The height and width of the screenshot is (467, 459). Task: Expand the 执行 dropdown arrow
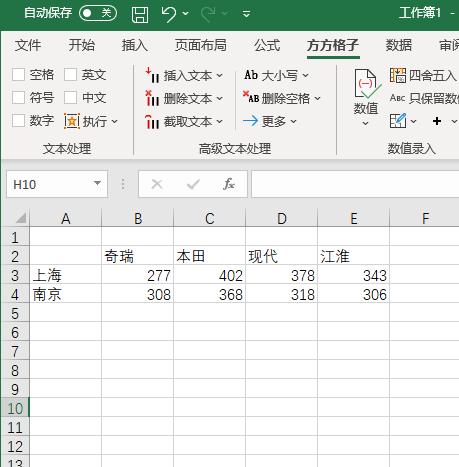pos(114,121)
